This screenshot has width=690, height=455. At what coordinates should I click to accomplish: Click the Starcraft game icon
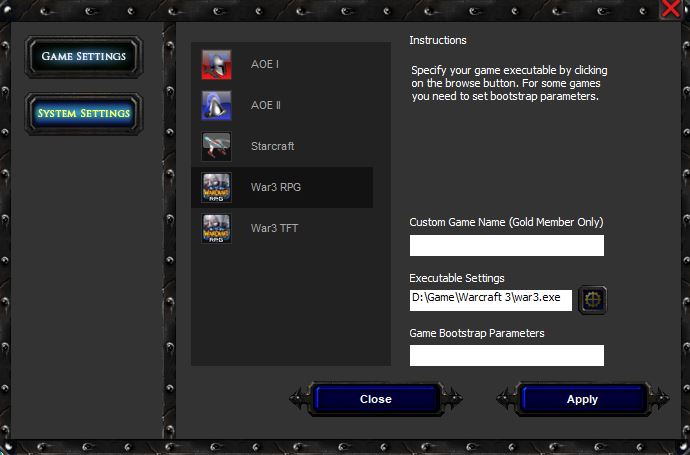coord(216,147)
